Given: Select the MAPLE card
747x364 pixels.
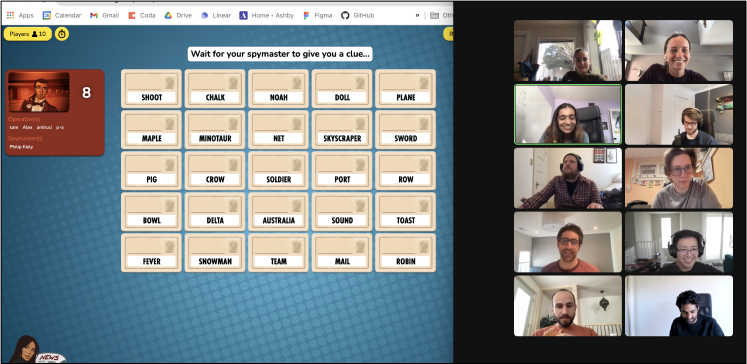Looking at the screenshot, I should [151, 130].
